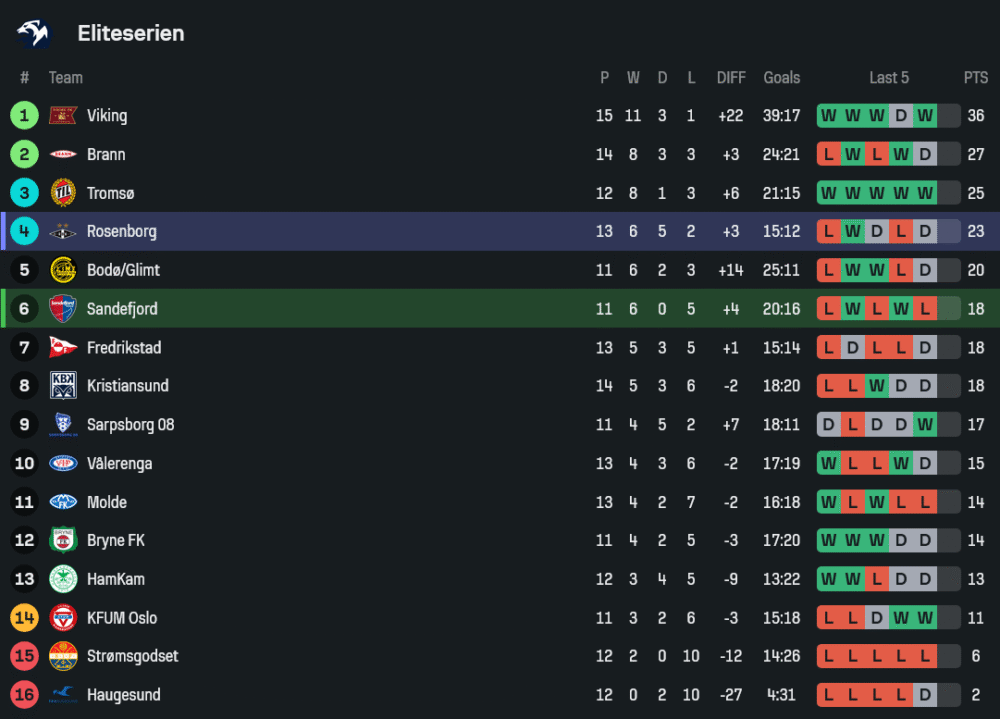Click the DIFF column header

tap(730, 78)
